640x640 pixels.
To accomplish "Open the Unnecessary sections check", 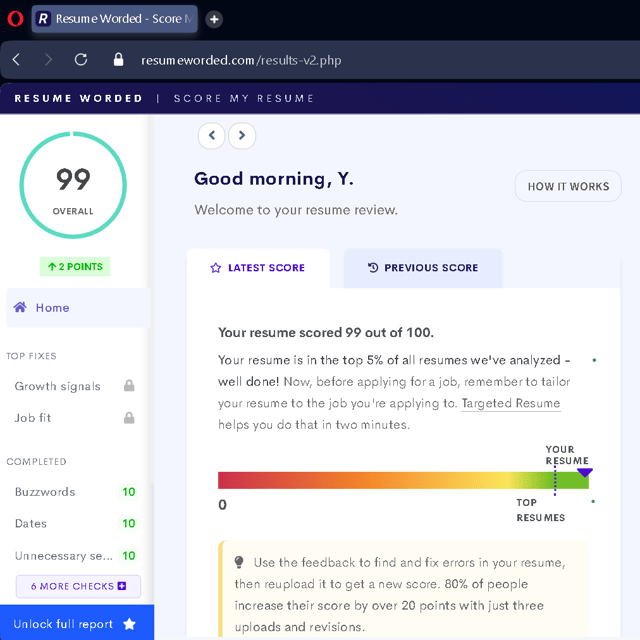I will coord(75,556).
